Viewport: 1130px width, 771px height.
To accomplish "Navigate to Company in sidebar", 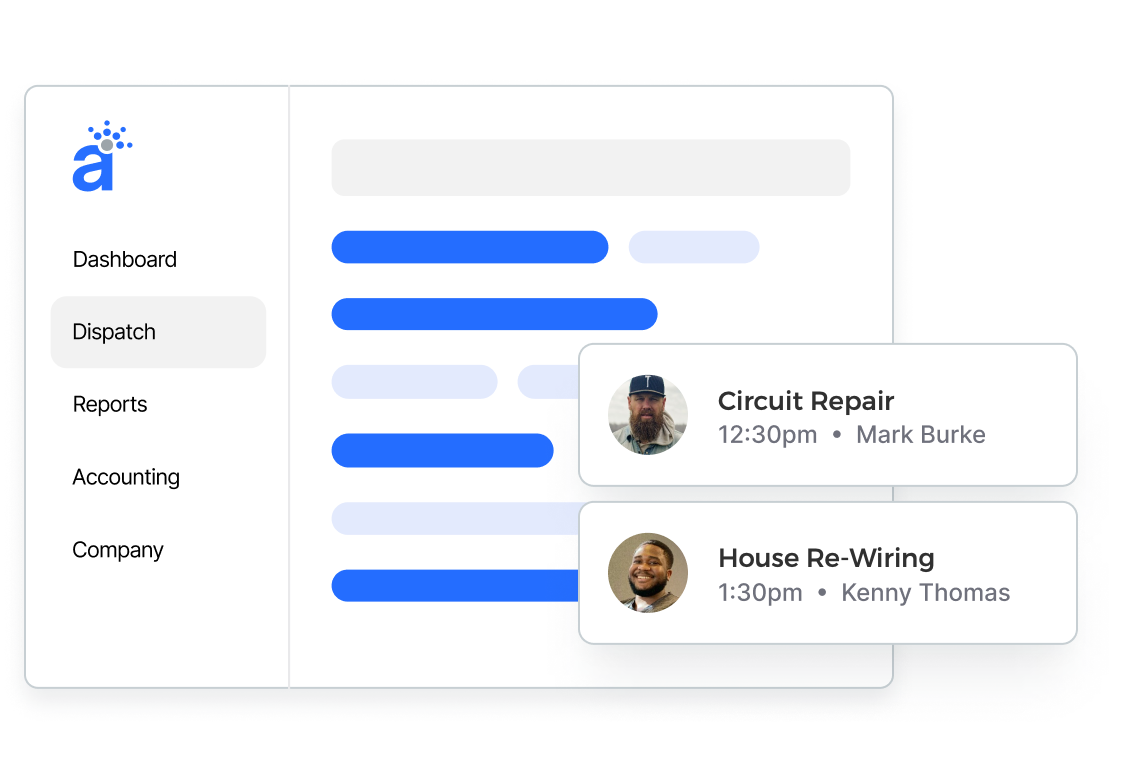I will click(118, 550).
